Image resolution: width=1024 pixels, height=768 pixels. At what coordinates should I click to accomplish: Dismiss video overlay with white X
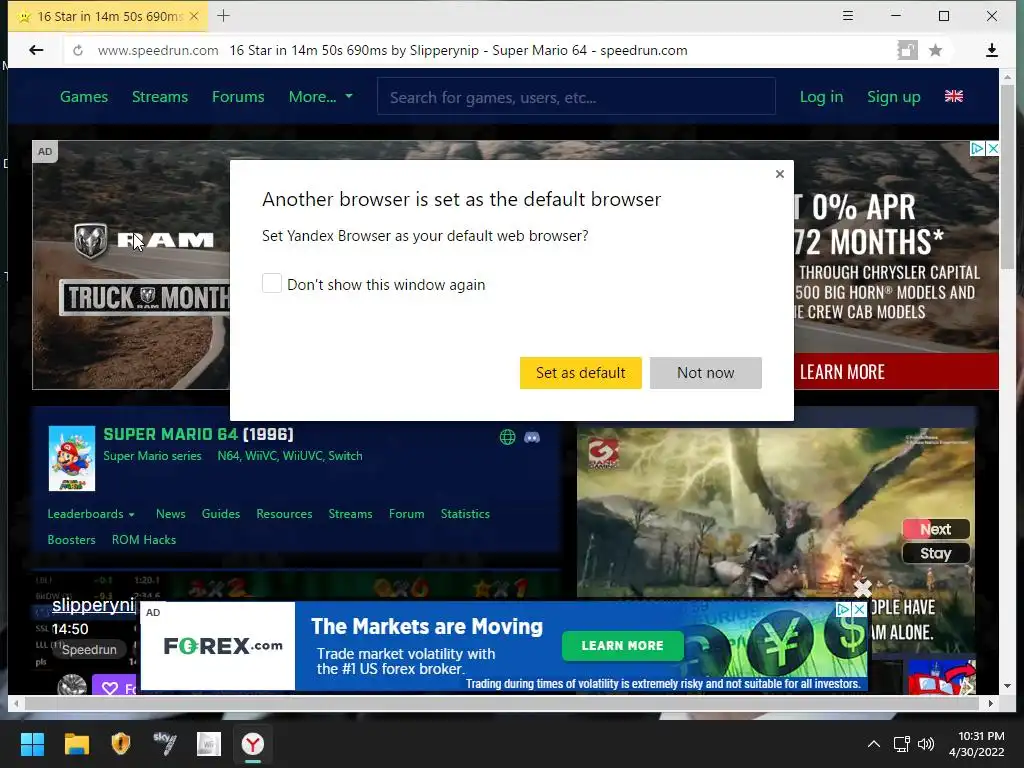[x=863, y=588]
